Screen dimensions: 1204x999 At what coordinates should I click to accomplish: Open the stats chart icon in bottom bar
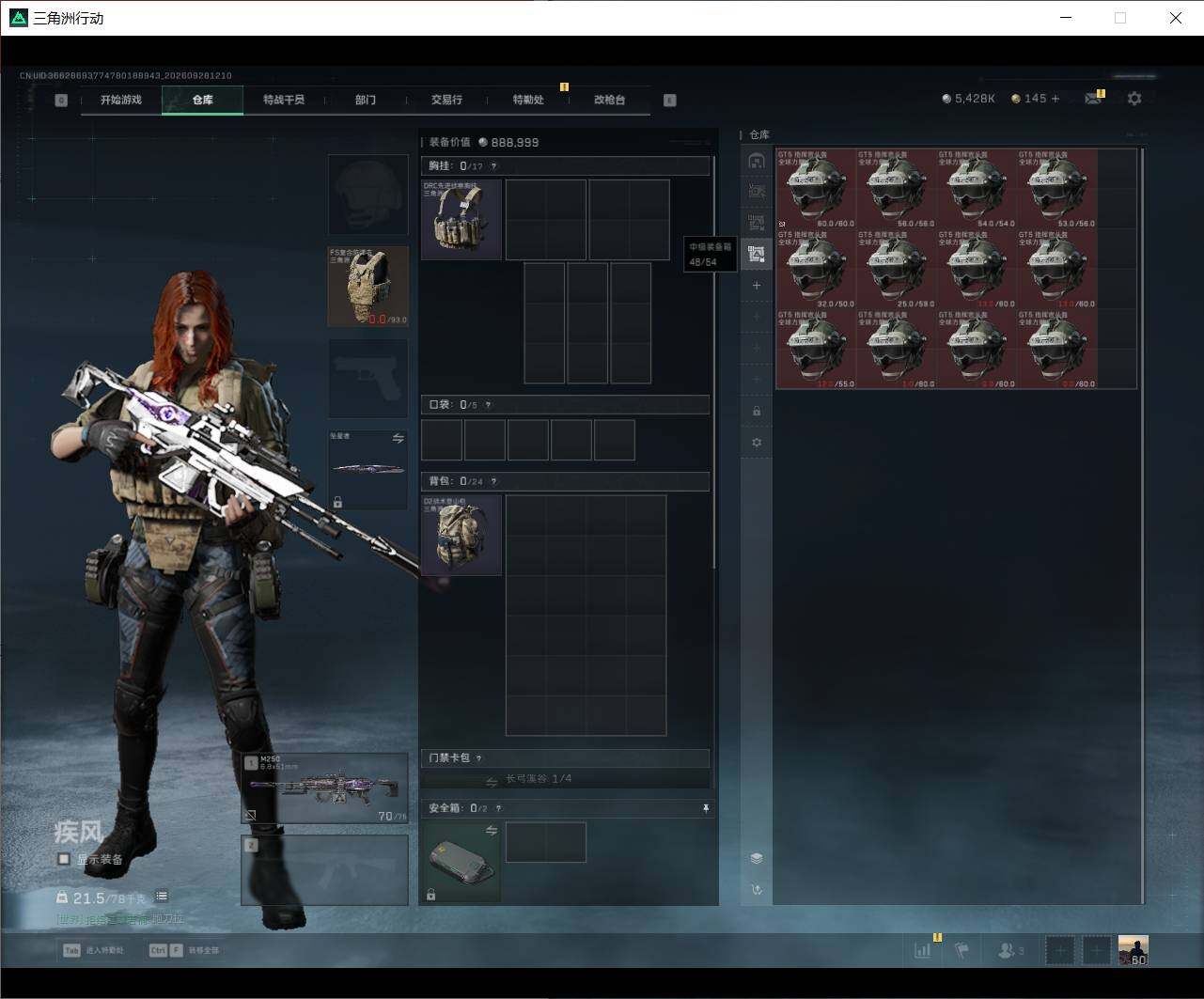(923, 950)
